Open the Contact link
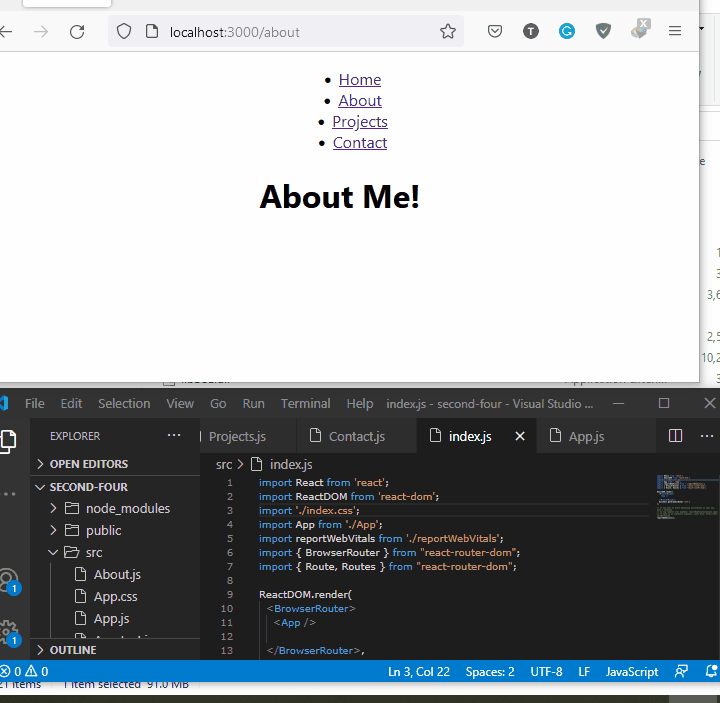Screen dimensions: 720x703 point(360,143)
